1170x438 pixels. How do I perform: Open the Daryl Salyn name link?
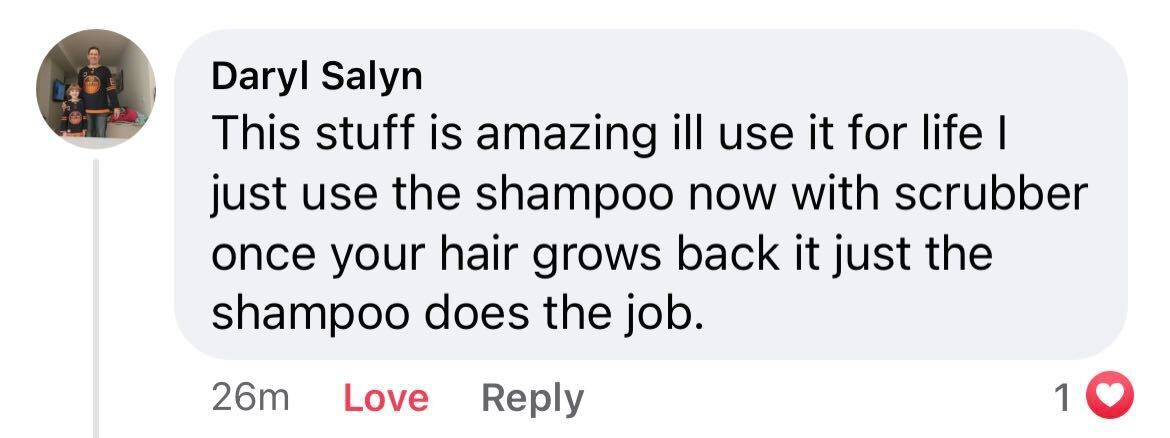(317, 76)
